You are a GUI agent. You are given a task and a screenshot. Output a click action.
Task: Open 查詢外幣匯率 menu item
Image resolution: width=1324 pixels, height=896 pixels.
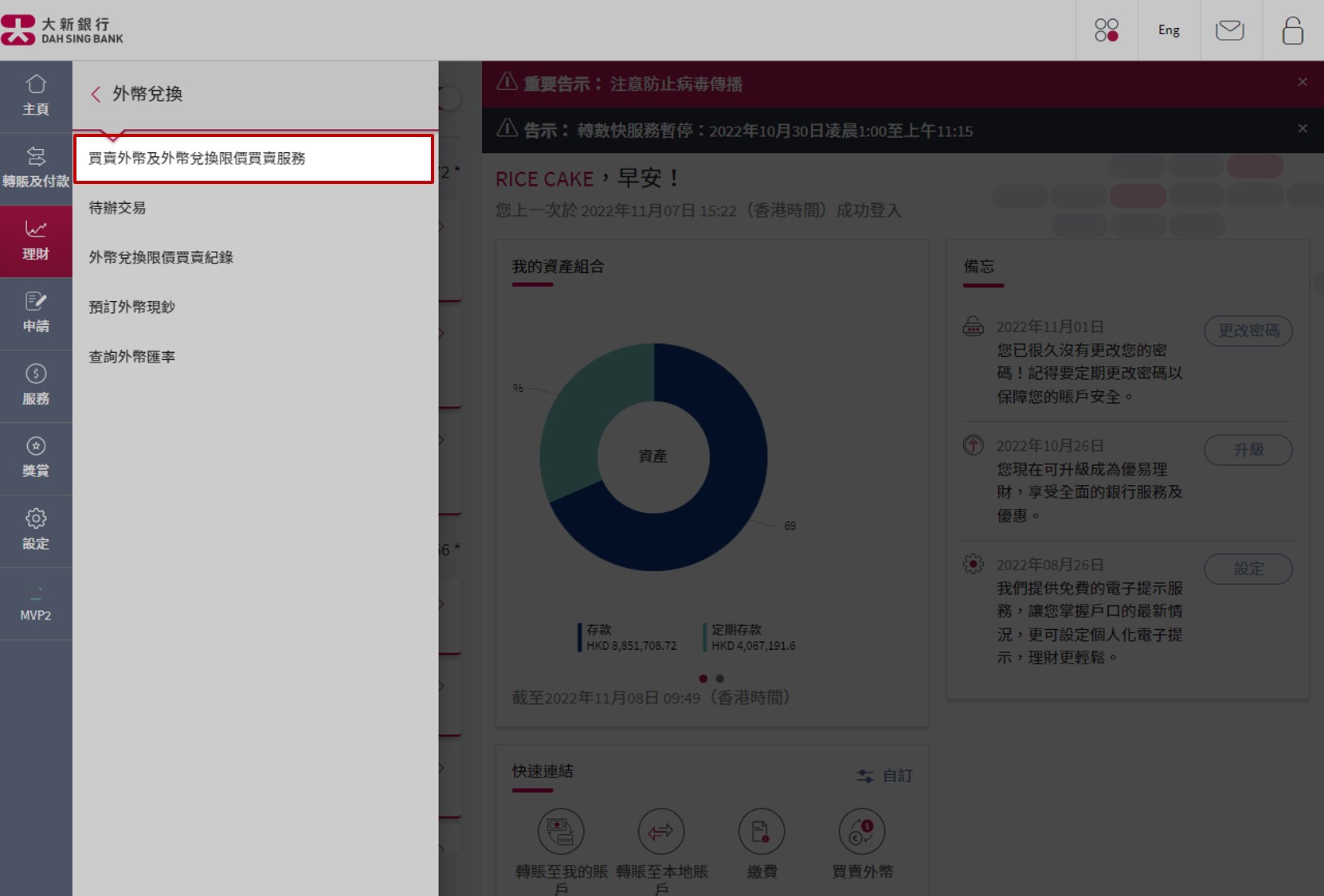tap(131, 356)
